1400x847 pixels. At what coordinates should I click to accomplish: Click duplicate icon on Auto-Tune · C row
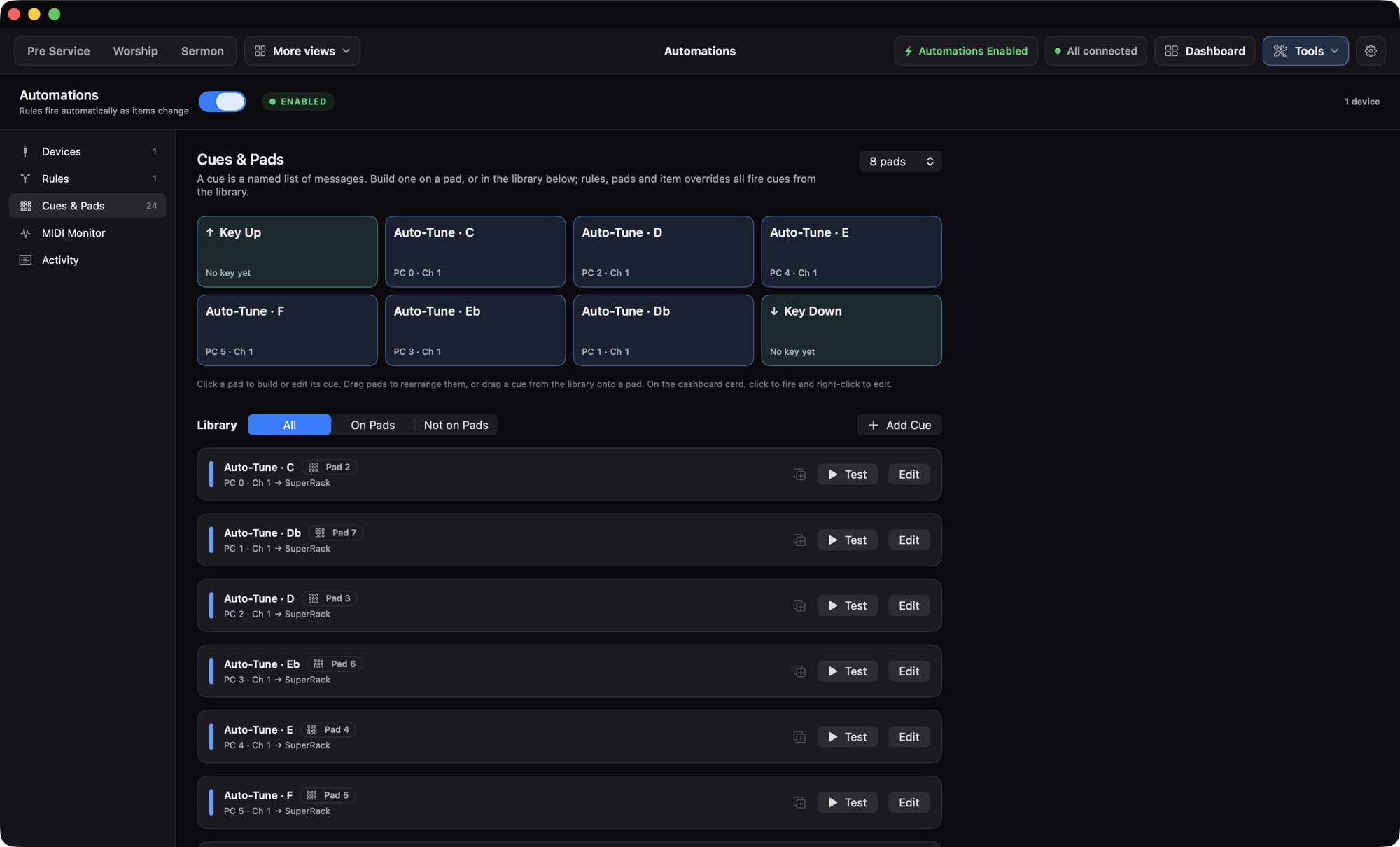point(799,475)
